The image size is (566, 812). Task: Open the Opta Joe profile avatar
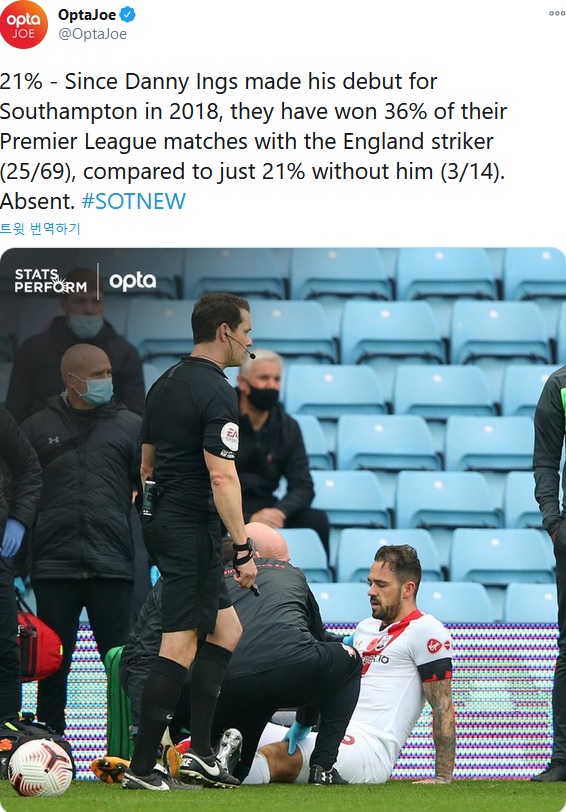[24, 25]
